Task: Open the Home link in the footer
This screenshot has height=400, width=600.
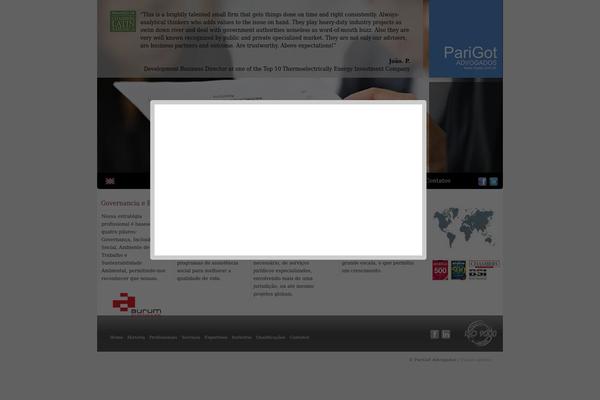Action: [x=116, y=337]
